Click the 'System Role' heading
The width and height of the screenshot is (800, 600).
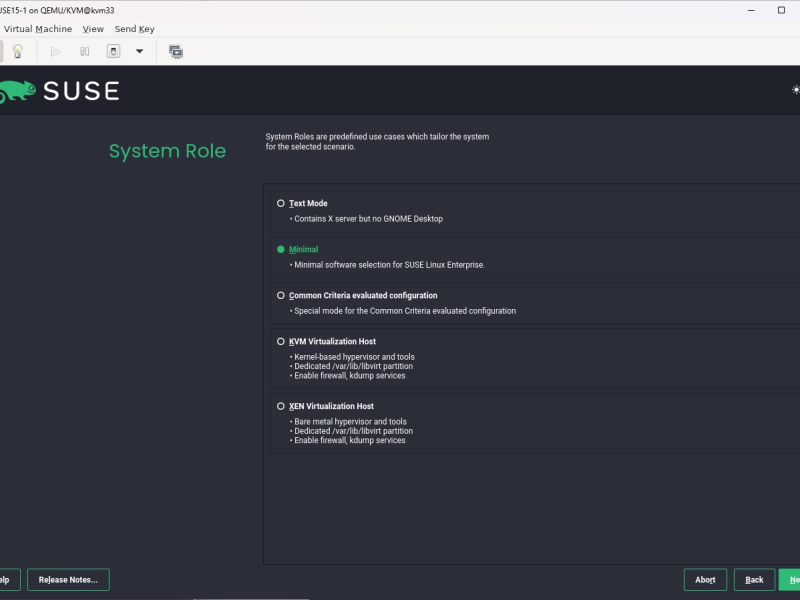pos(167,151)
